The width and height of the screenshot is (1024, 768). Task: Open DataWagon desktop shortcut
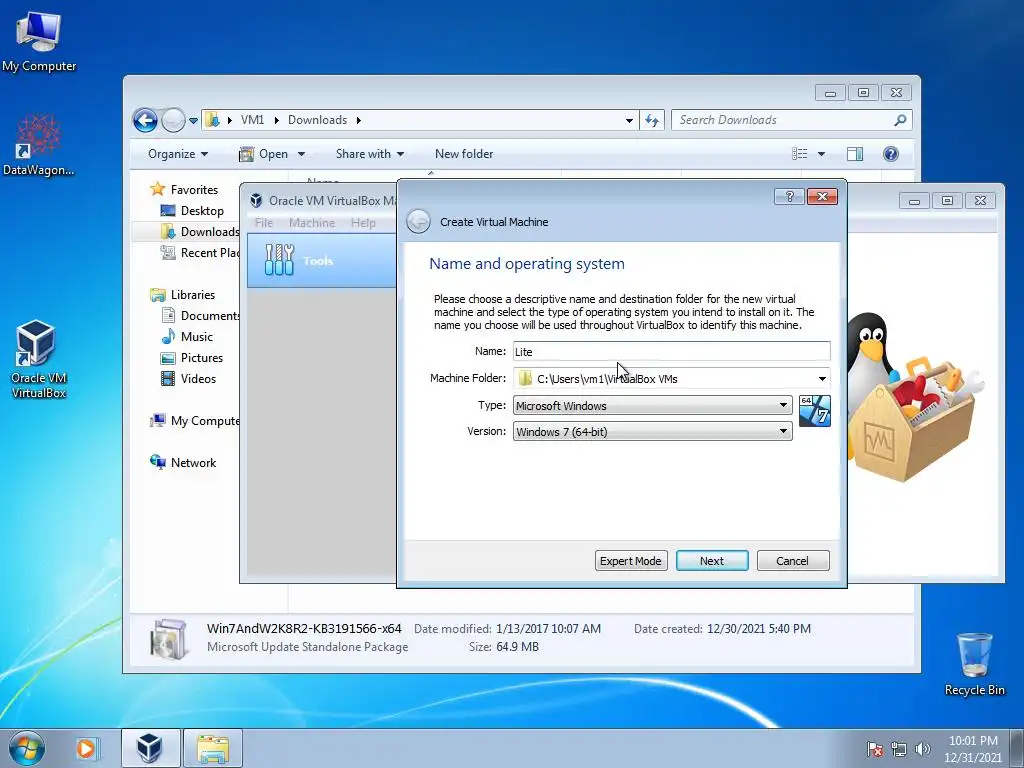point(39,145)
